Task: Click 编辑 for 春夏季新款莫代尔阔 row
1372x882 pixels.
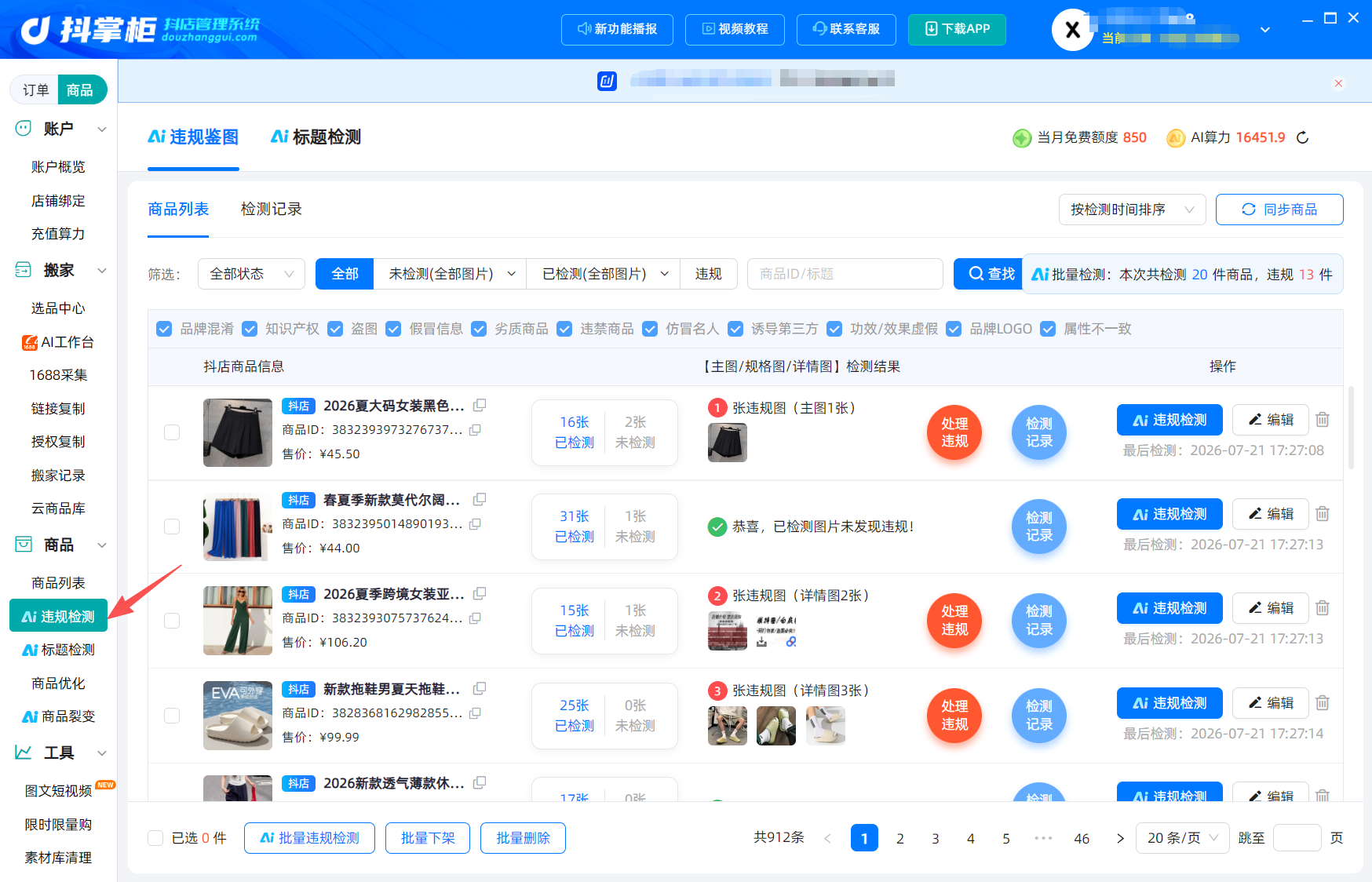Action: tap(1270, 514)
